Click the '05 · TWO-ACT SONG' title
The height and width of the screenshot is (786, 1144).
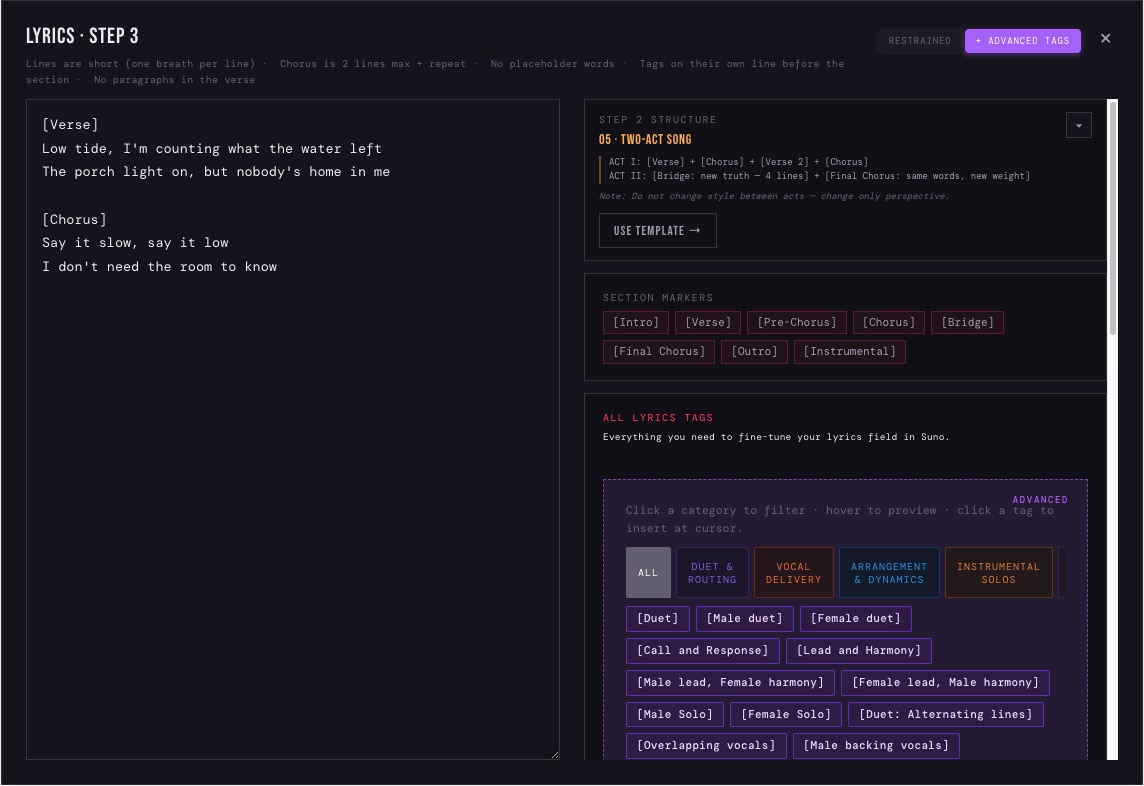(x=645, y=139)
